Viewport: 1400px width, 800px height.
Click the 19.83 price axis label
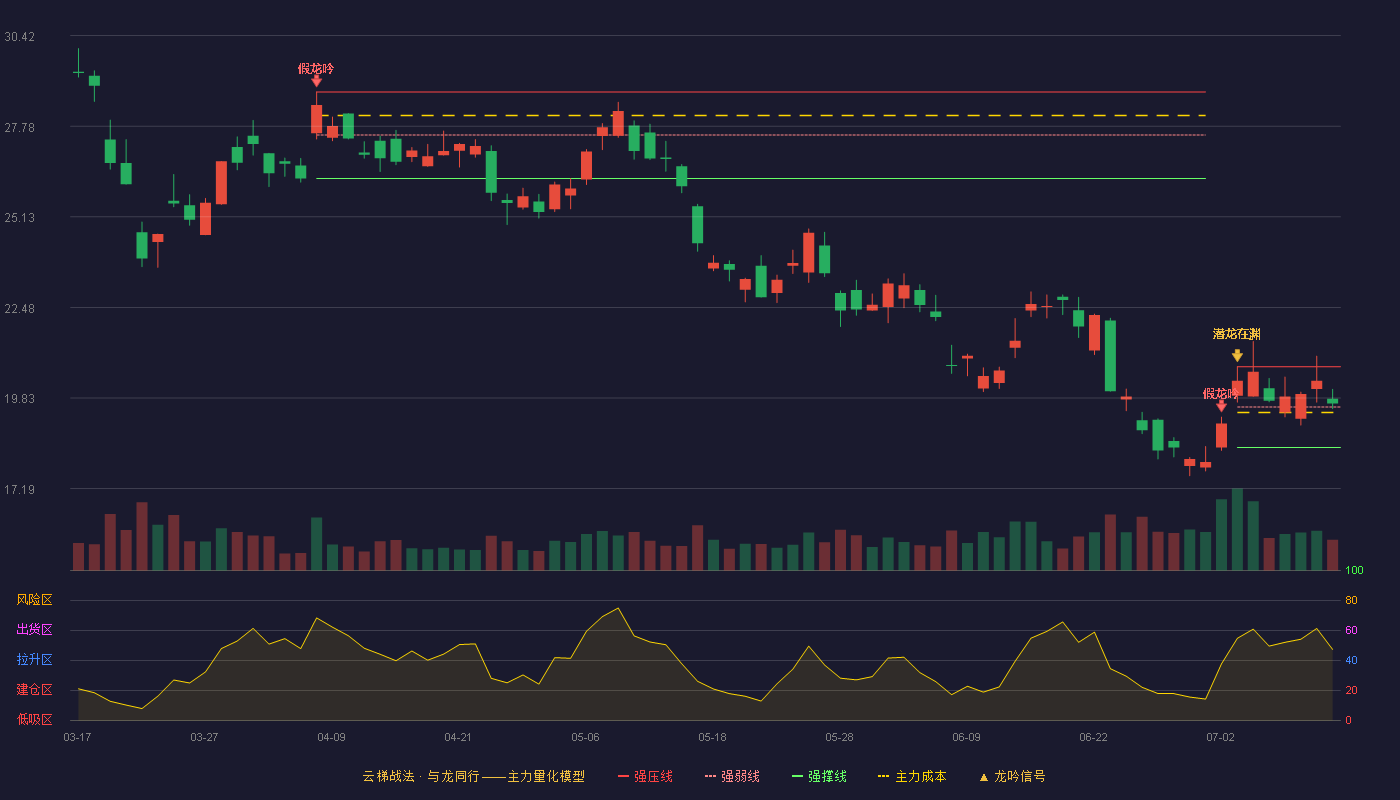(19, 399)
